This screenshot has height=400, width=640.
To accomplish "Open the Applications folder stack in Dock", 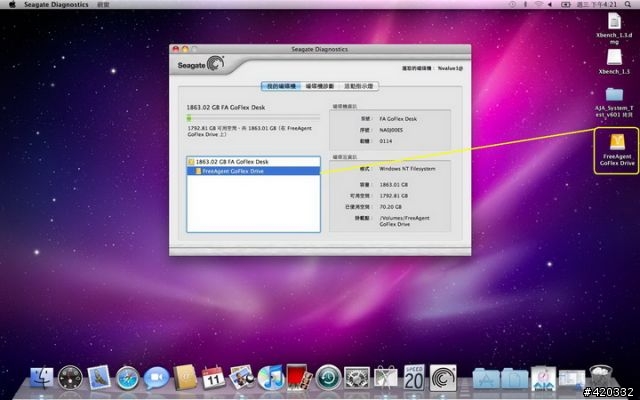I will [486, 378].
